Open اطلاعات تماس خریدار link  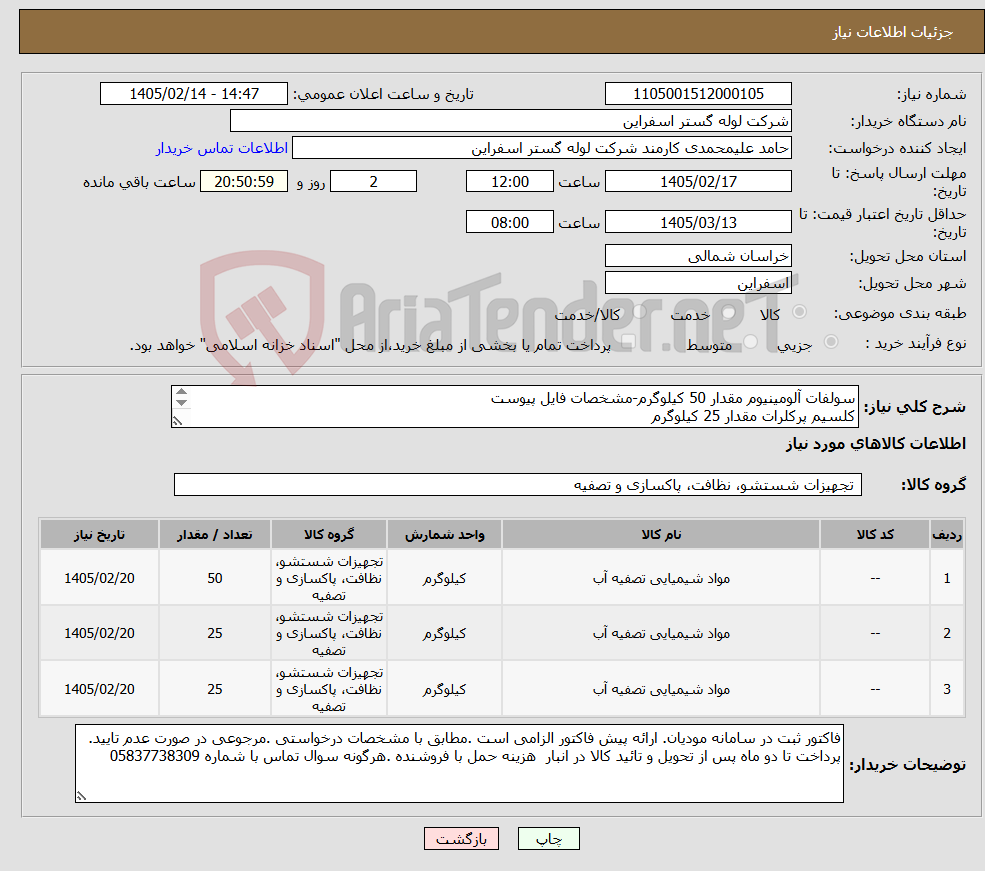pos(222,148)
